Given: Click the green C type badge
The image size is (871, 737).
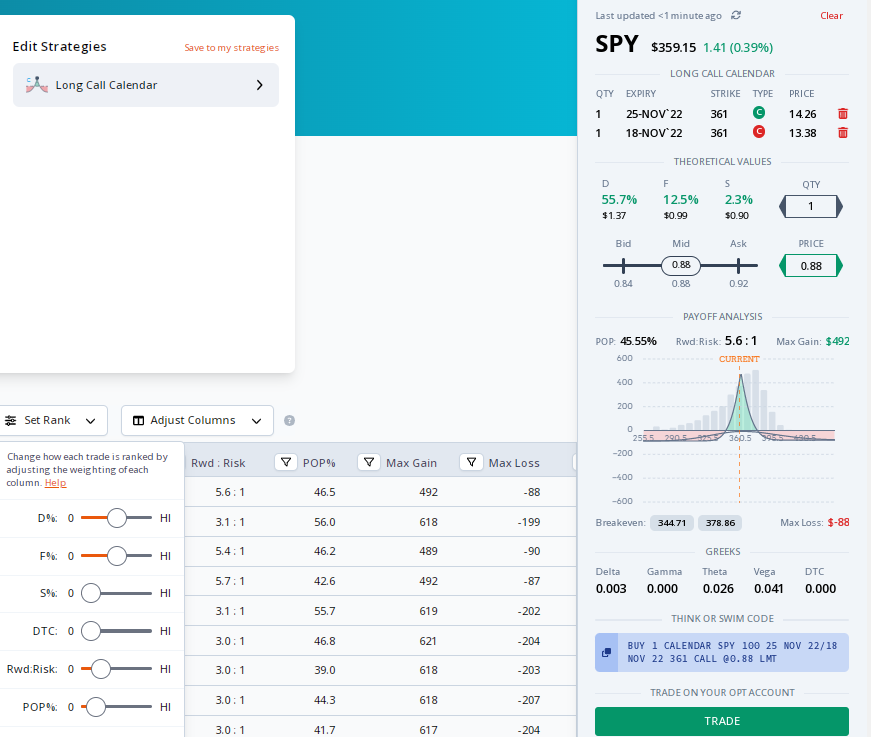Looking at the screenshot, I should point(759,113).
